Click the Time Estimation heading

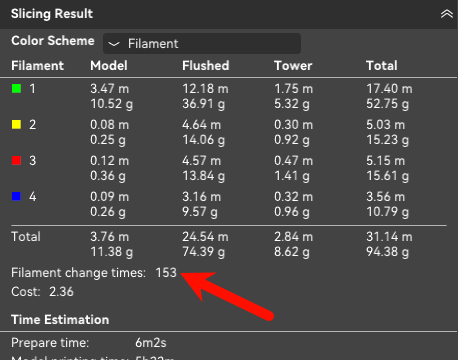60,320
